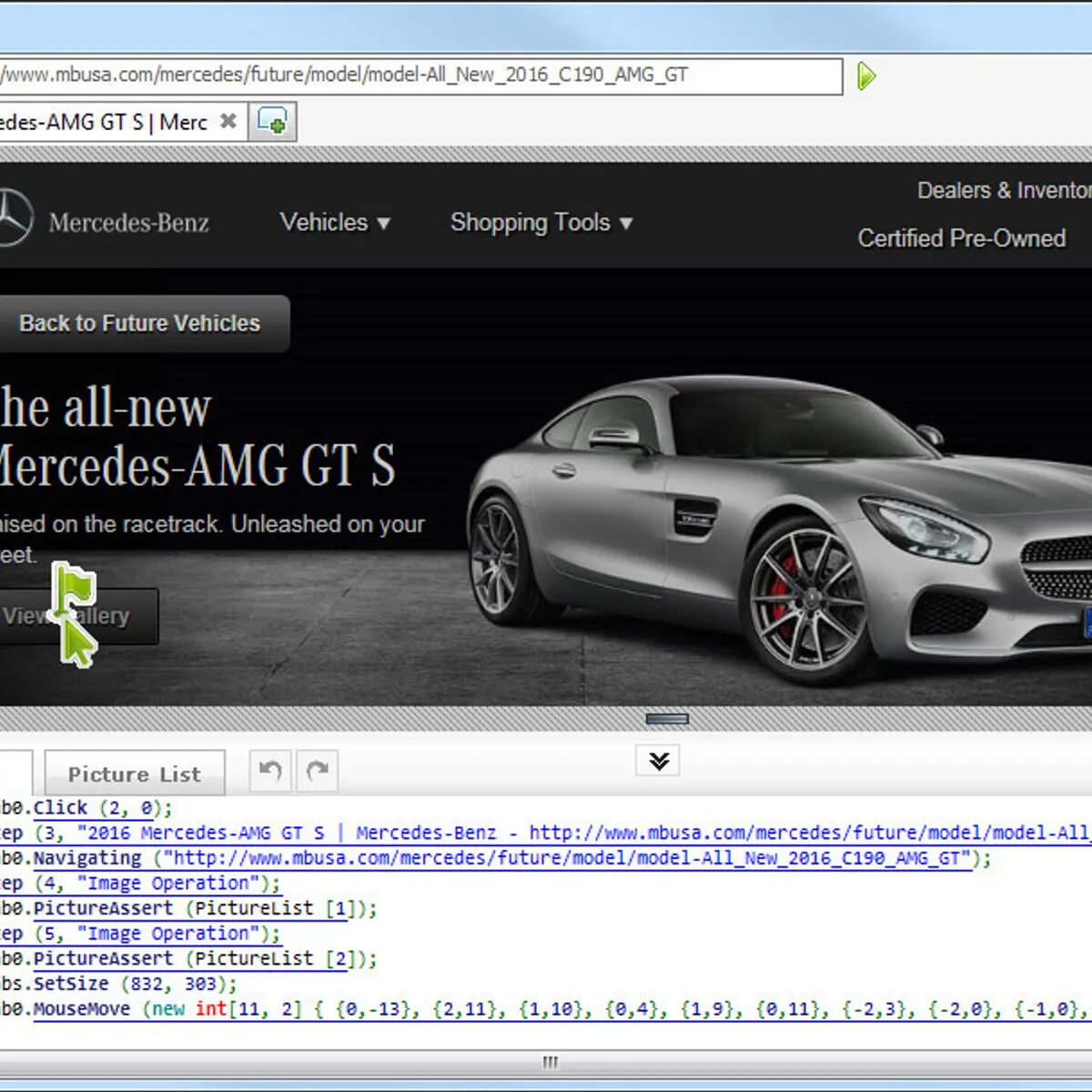
Task: Open the Shopping Tools dropdown menu
Action: click(541, 223)
